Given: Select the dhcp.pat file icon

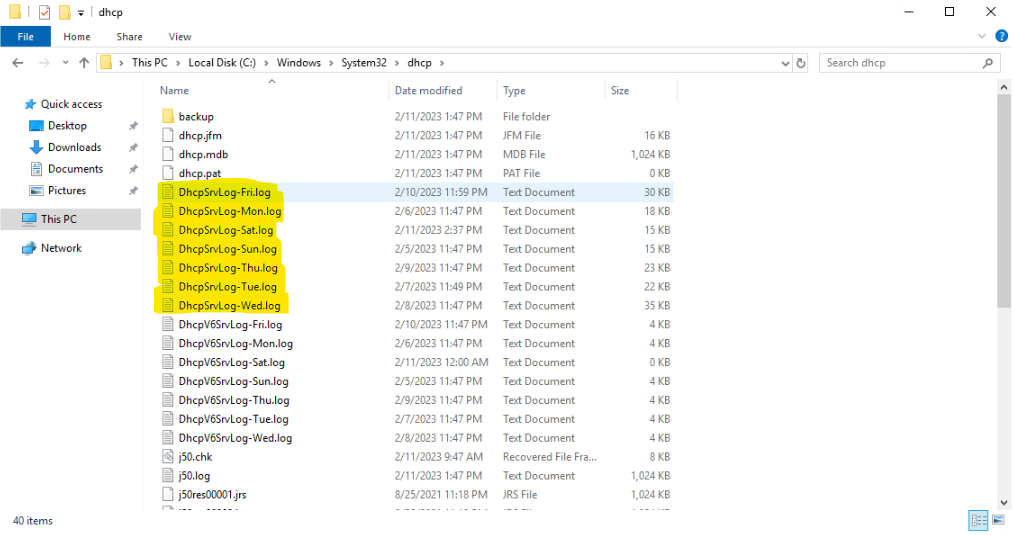Looking at the screenshot, I should tap(168, 173).
